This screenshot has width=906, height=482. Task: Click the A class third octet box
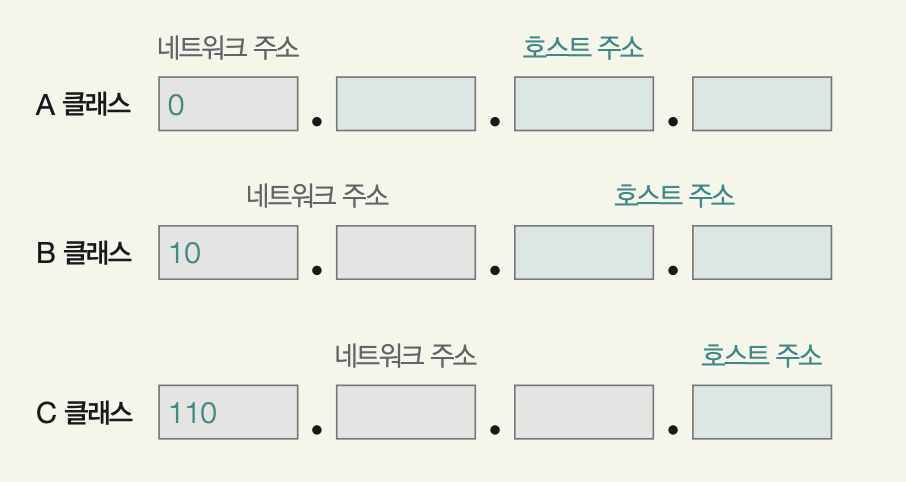[584, 103]
